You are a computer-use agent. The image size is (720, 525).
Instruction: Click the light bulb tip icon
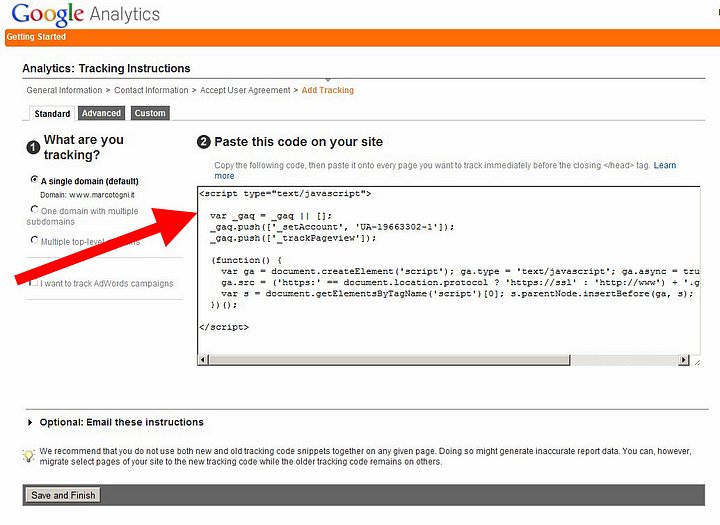coord(28,456)
